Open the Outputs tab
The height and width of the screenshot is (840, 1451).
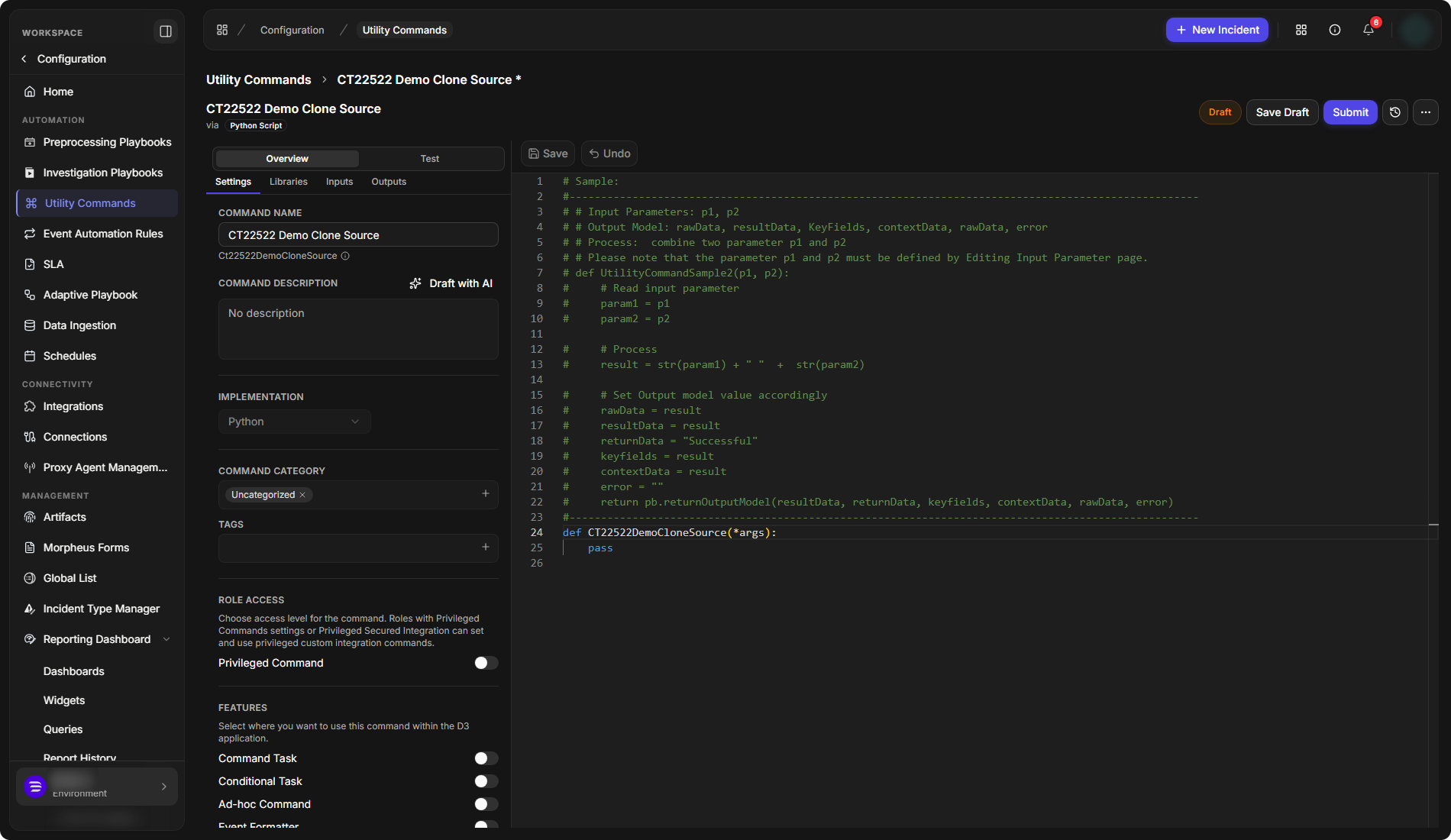389,182
